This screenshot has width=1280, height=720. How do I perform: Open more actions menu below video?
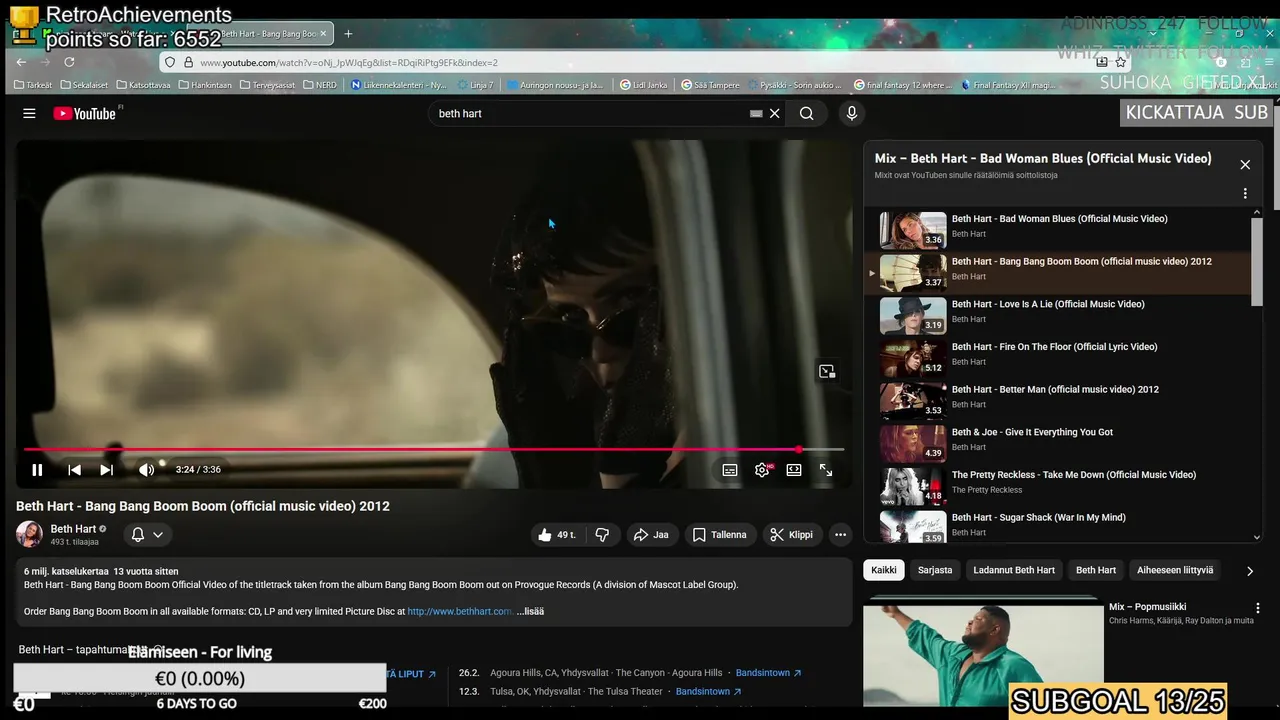[840, 535]
